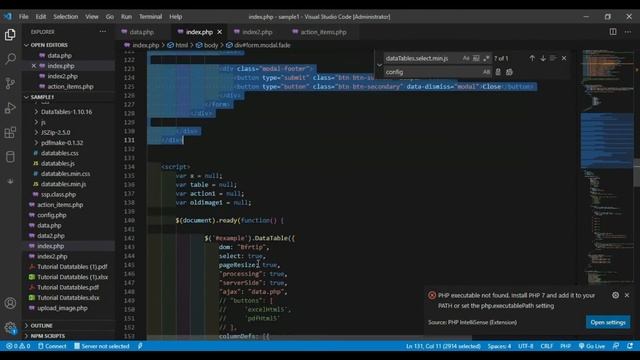Collapse the SAMPLE1 folder section
The image size is (640, 360).
[68, 97]
